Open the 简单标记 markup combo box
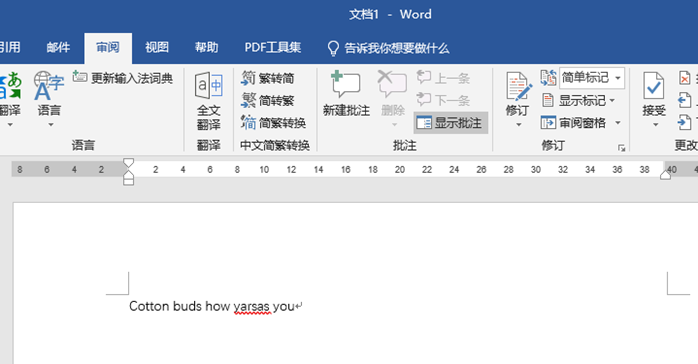 pos(592,78)
